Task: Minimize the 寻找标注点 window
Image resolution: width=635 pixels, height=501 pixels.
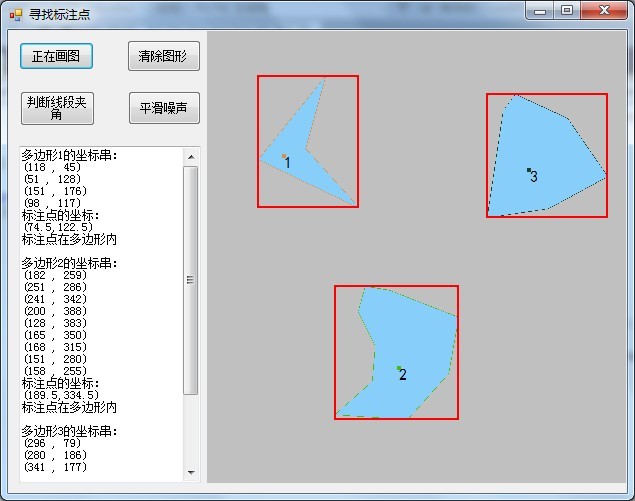Action: point(540,11)
